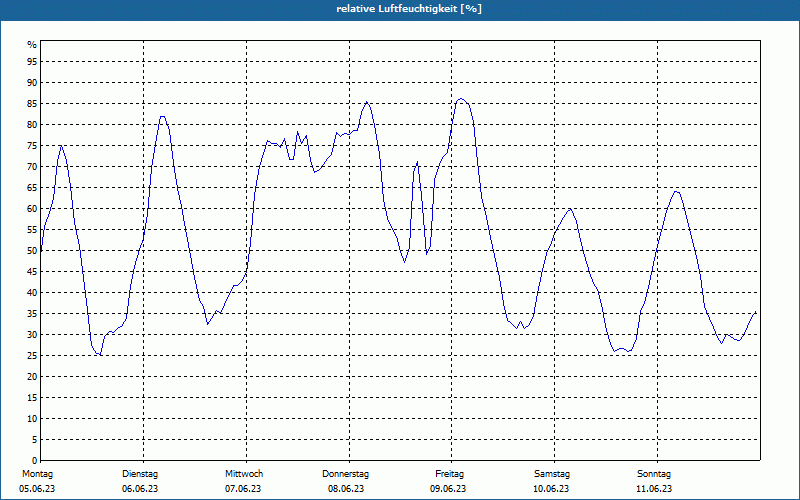Image resolution: width=800 pixels, height=500 pixels.
Task: Click the curve peak near 82% on Dienstag
Action: pyautogui.click(x=162, y=116)
